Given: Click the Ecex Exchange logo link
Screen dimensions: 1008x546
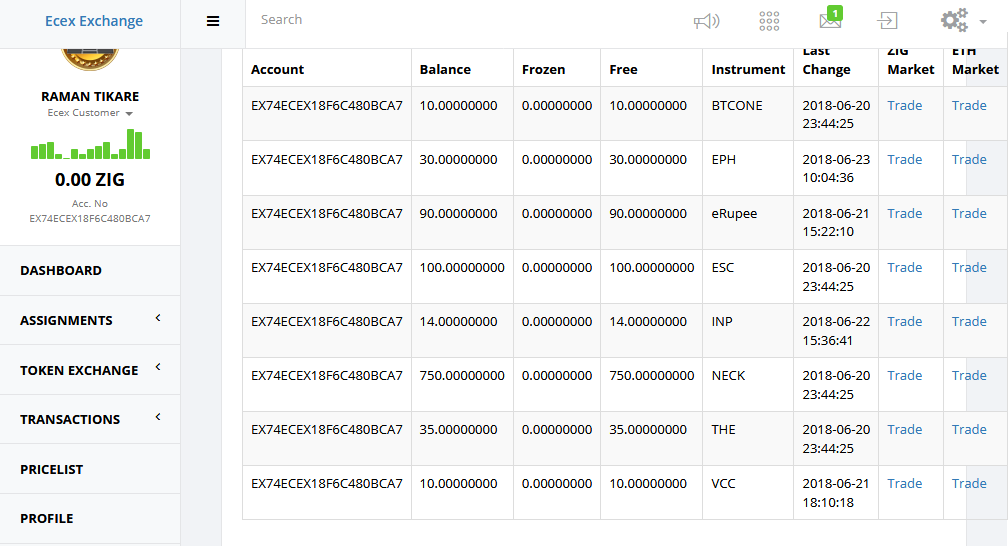Looking at the screenshot, I should tap(94, 21).
